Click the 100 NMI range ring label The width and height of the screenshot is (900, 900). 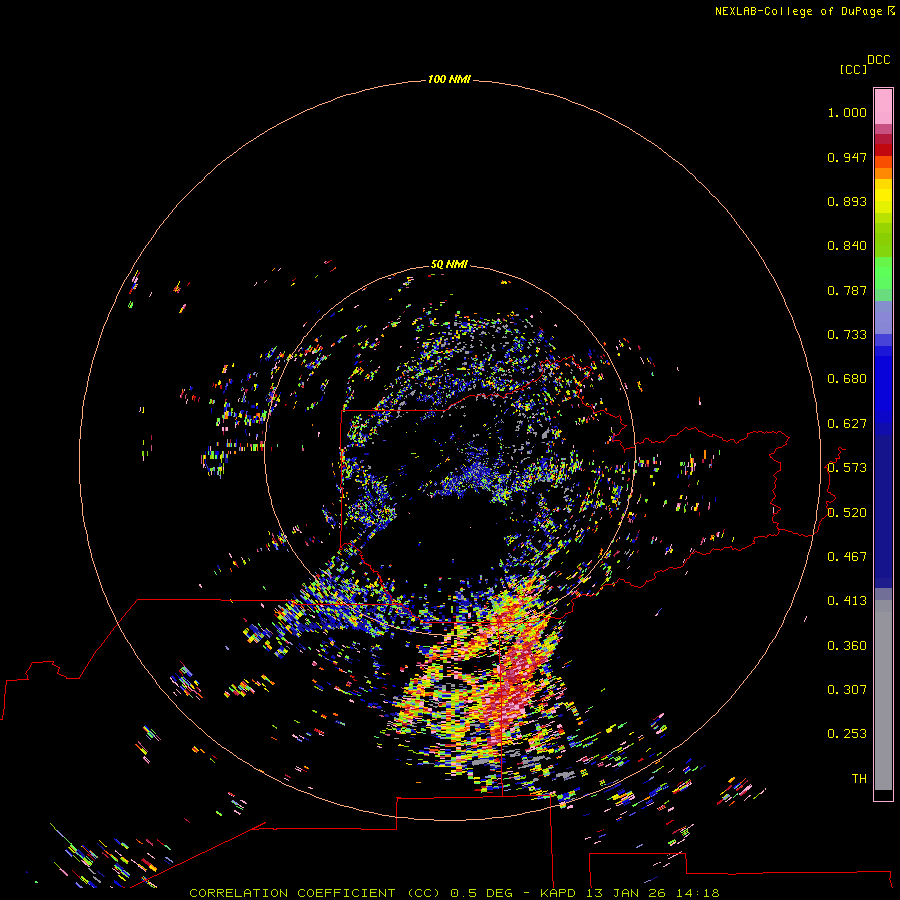449,79
